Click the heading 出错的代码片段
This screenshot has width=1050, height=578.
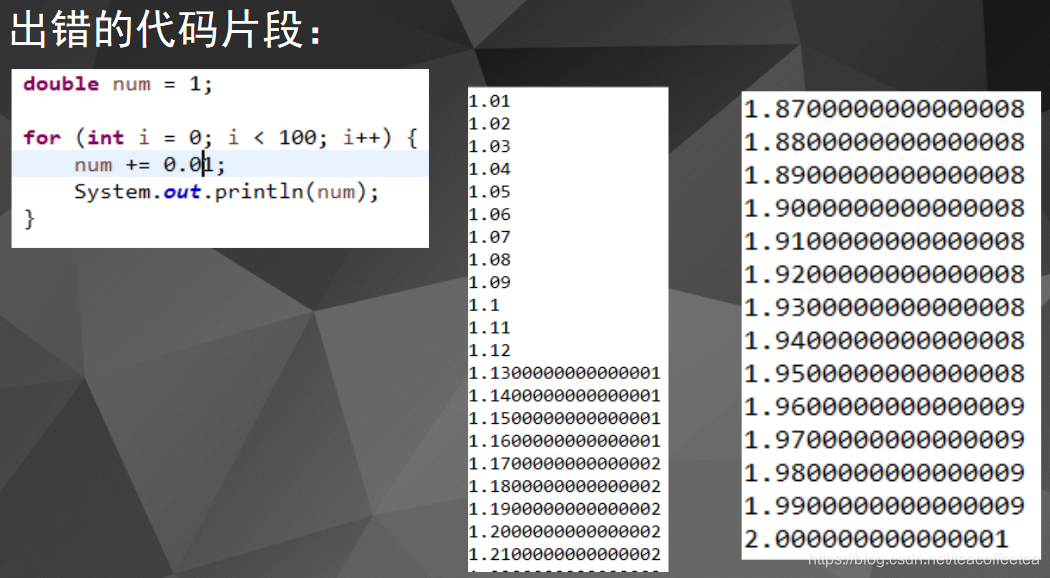[x=167, y=30]
